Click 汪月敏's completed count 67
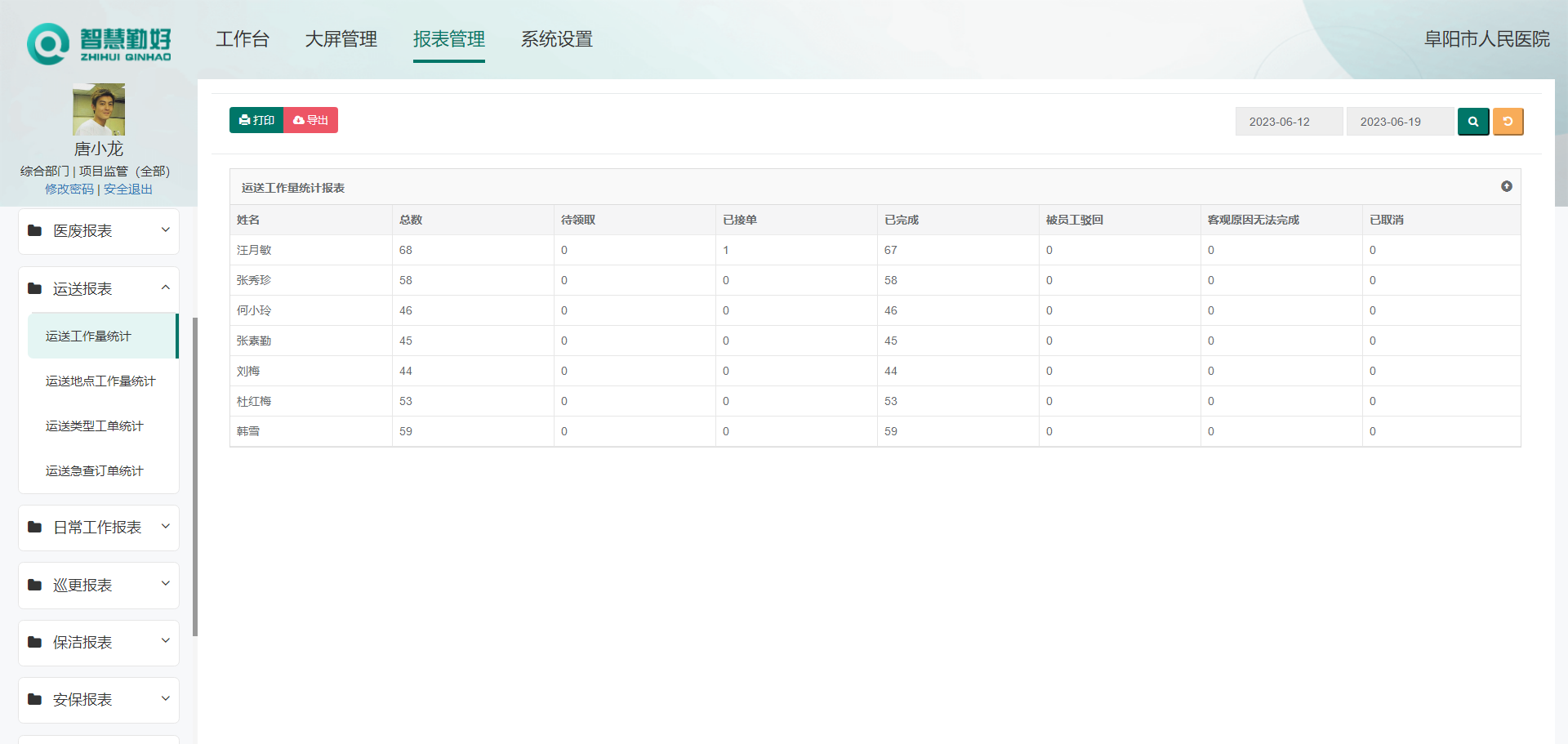 point(891,250)
